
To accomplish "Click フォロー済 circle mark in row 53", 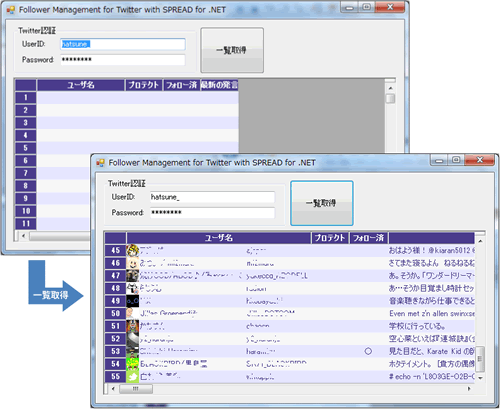I will 368,351.
